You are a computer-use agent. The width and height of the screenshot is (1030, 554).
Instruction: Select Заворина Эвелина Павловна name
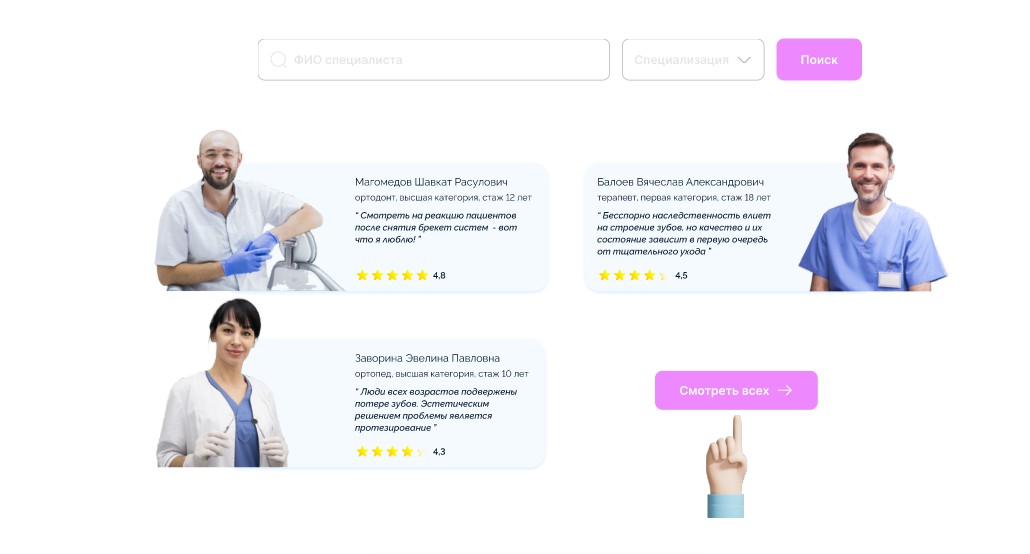[427, 358]
